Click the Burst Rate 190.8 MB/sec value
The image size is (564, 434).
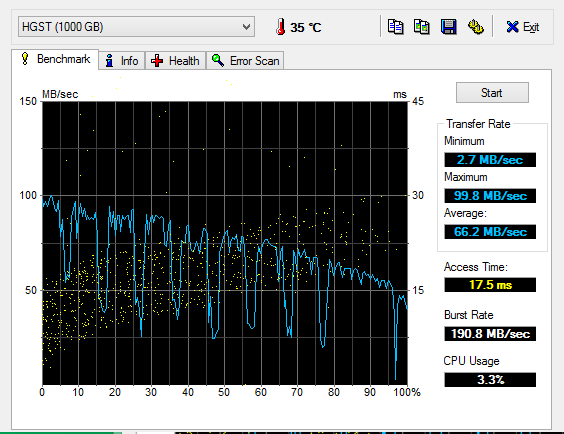[490, 334]
